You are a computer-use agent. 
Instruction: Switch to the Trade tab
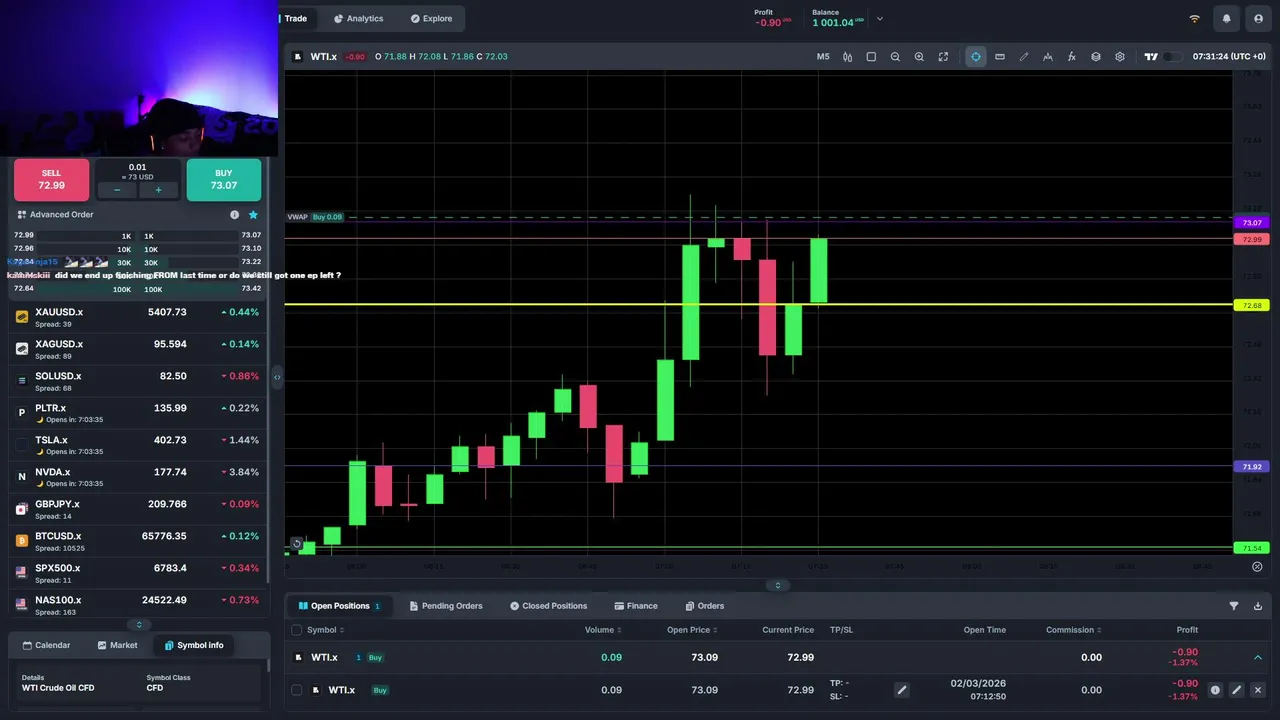pyautogui.click(x=297, y=18)
